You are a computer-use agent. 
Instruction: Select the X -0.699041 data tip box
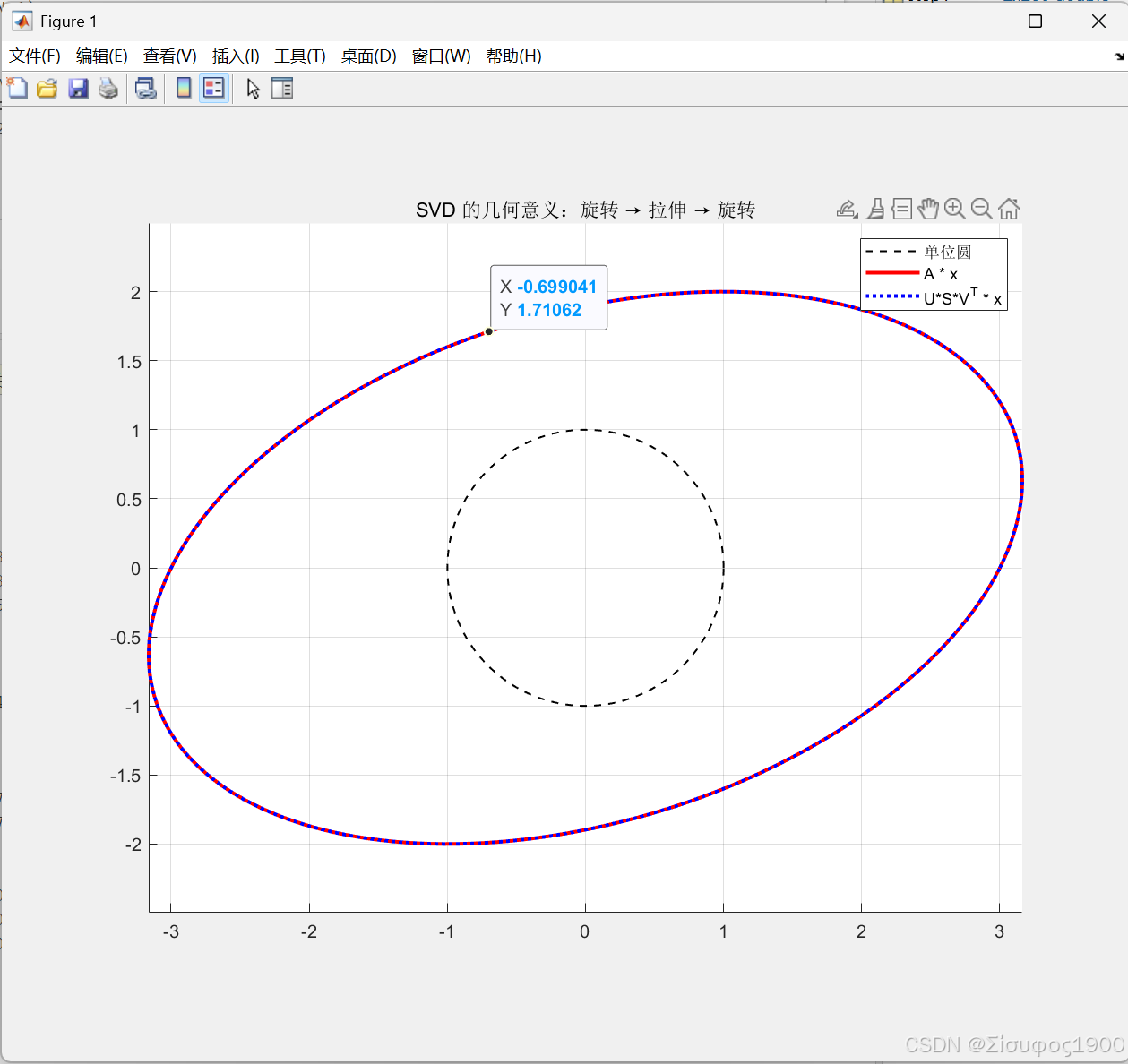pyautogui.click(x=548, y=298)
